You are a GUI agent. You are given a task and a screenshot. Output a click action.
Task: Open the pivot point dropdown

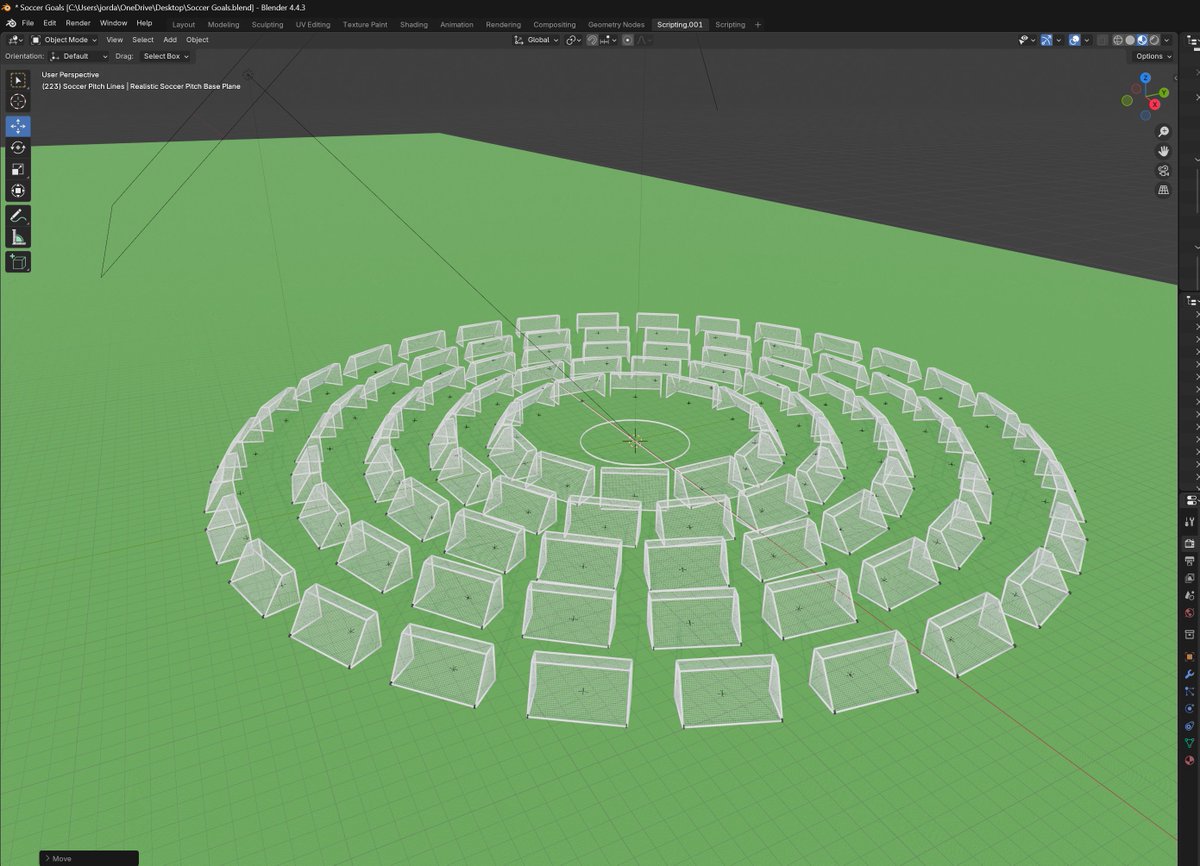[573, 40]
